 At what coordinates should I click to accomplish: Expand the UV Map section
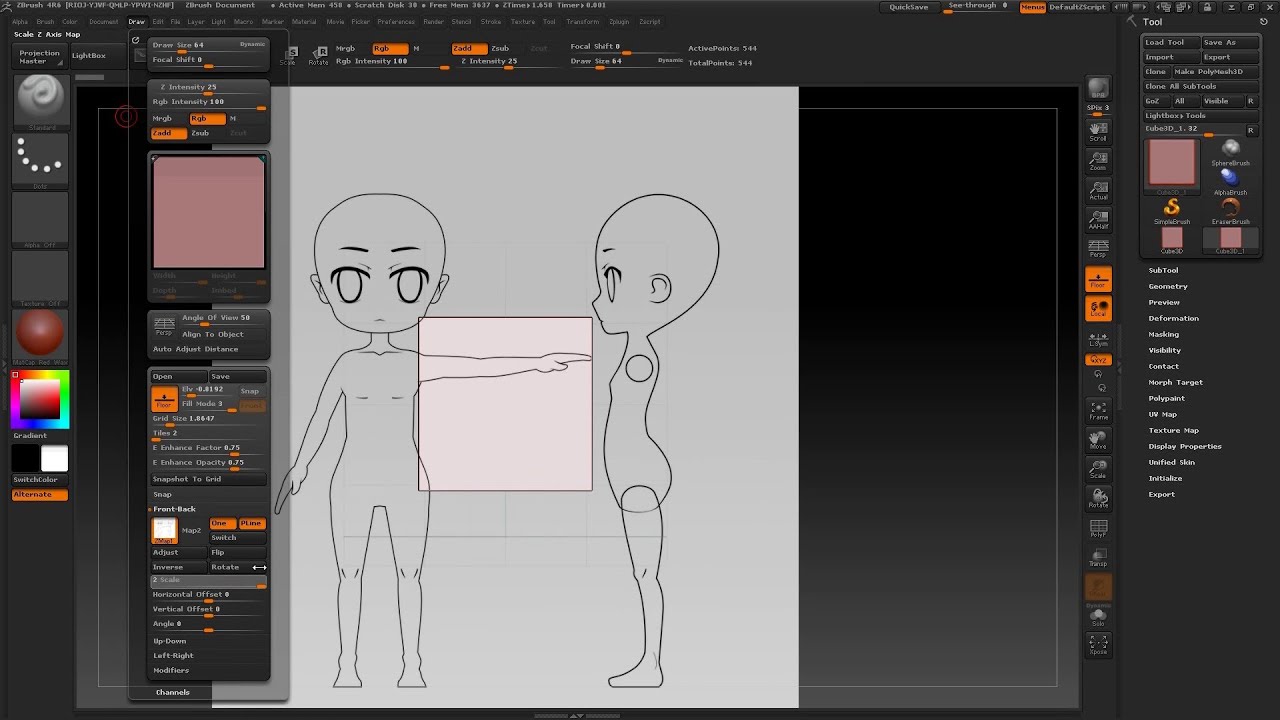pos(1162,414)
